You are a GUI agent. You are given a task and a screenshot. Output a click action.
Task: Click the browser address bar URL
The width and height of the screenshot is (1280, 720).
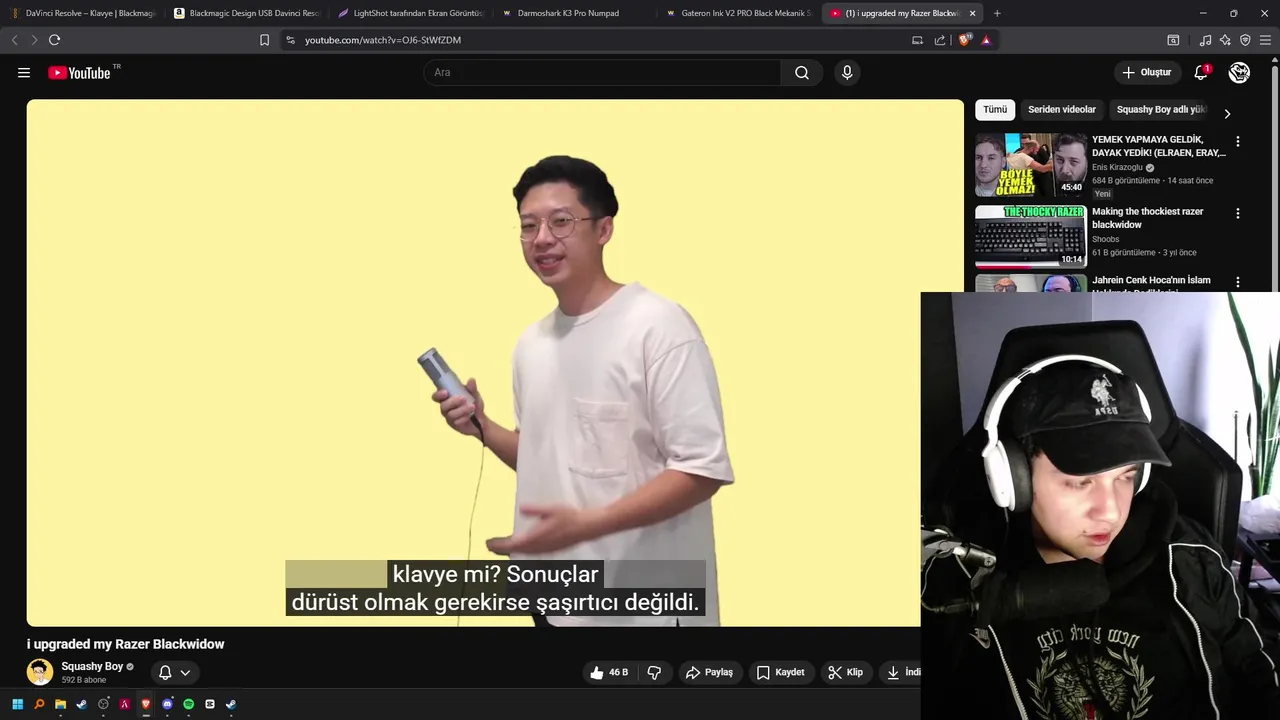[x=383, y=40]
